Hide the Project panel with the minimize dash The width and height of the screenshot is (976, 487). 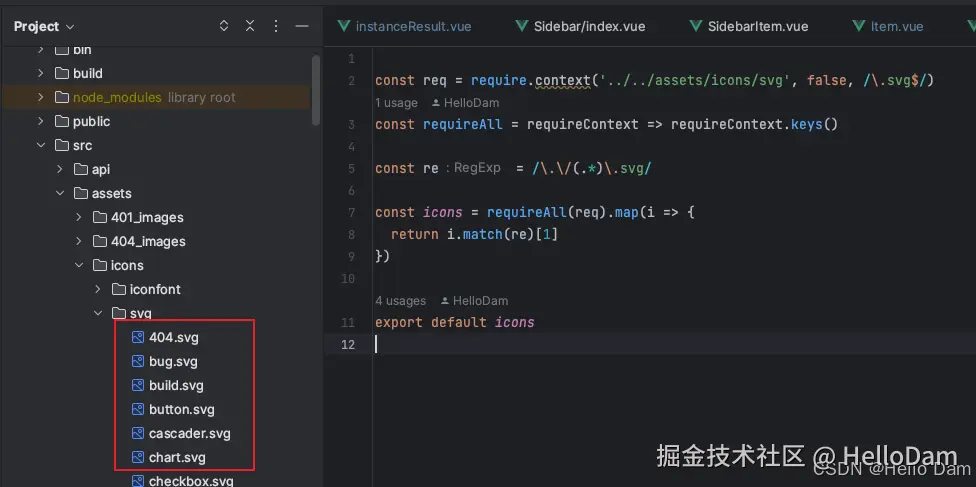[302, 26]
